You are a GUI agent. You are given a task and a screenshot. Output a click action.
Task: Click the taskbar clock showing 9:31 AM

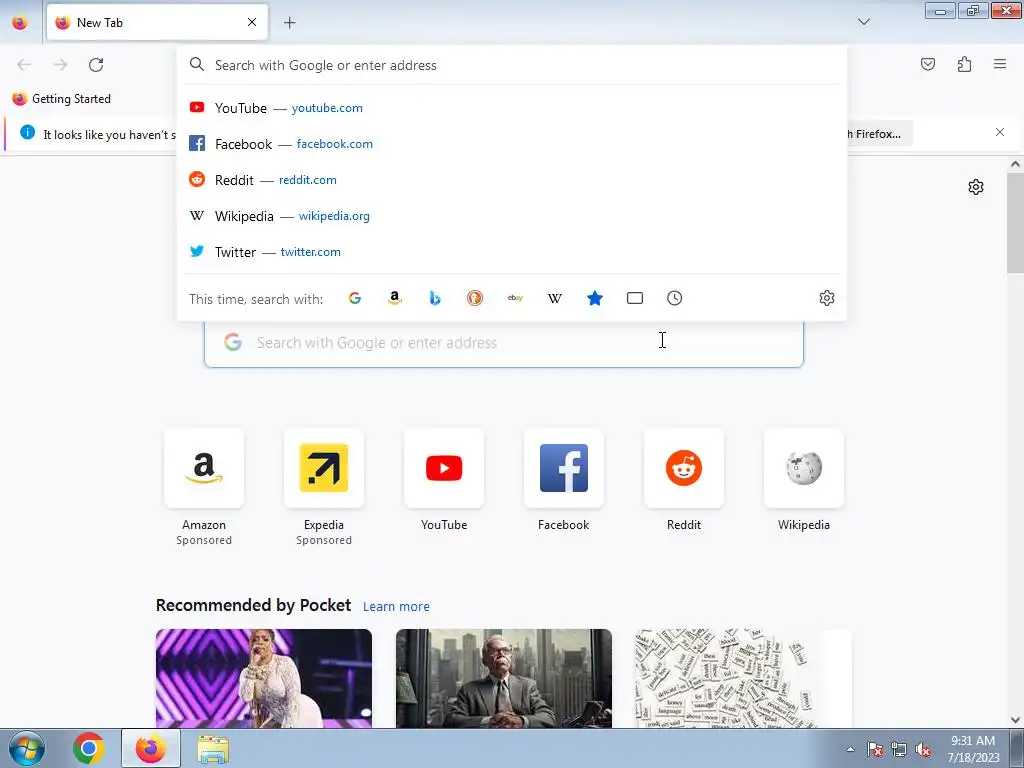pyautogui.click(x=973, y=749)
